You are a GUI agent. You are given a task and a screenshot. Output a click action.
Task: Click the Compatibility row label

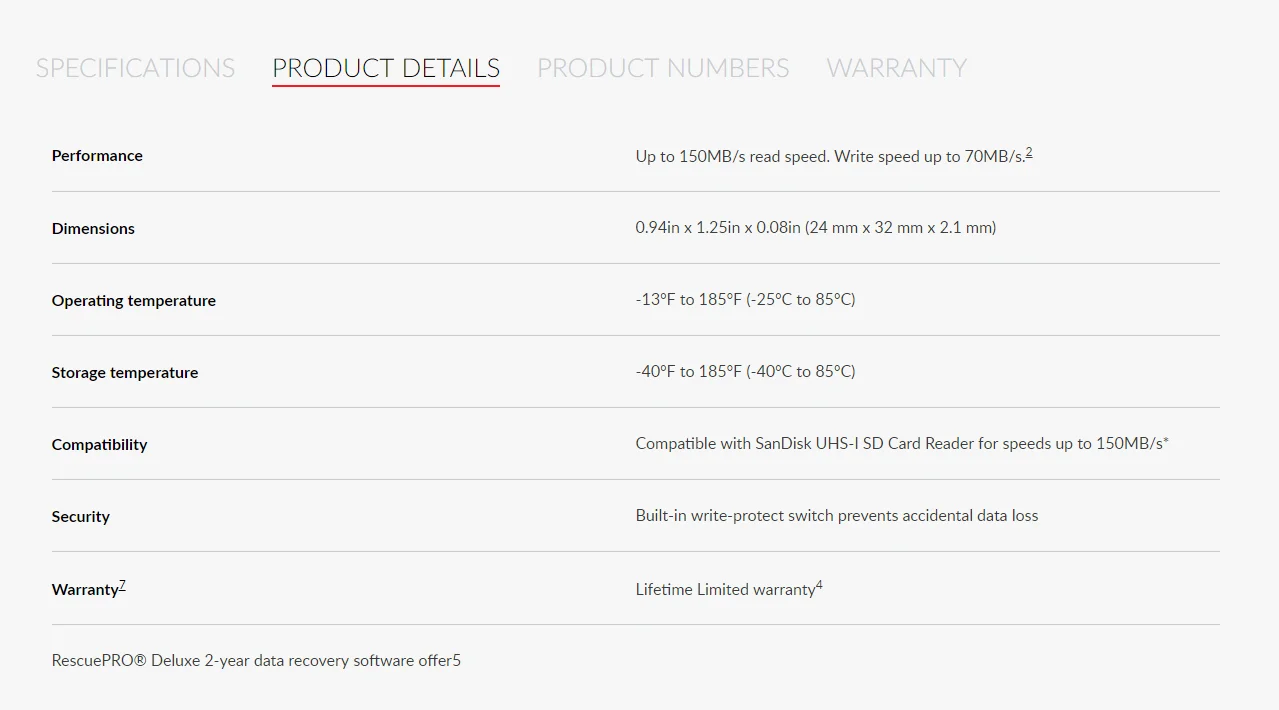coord(100,444)
